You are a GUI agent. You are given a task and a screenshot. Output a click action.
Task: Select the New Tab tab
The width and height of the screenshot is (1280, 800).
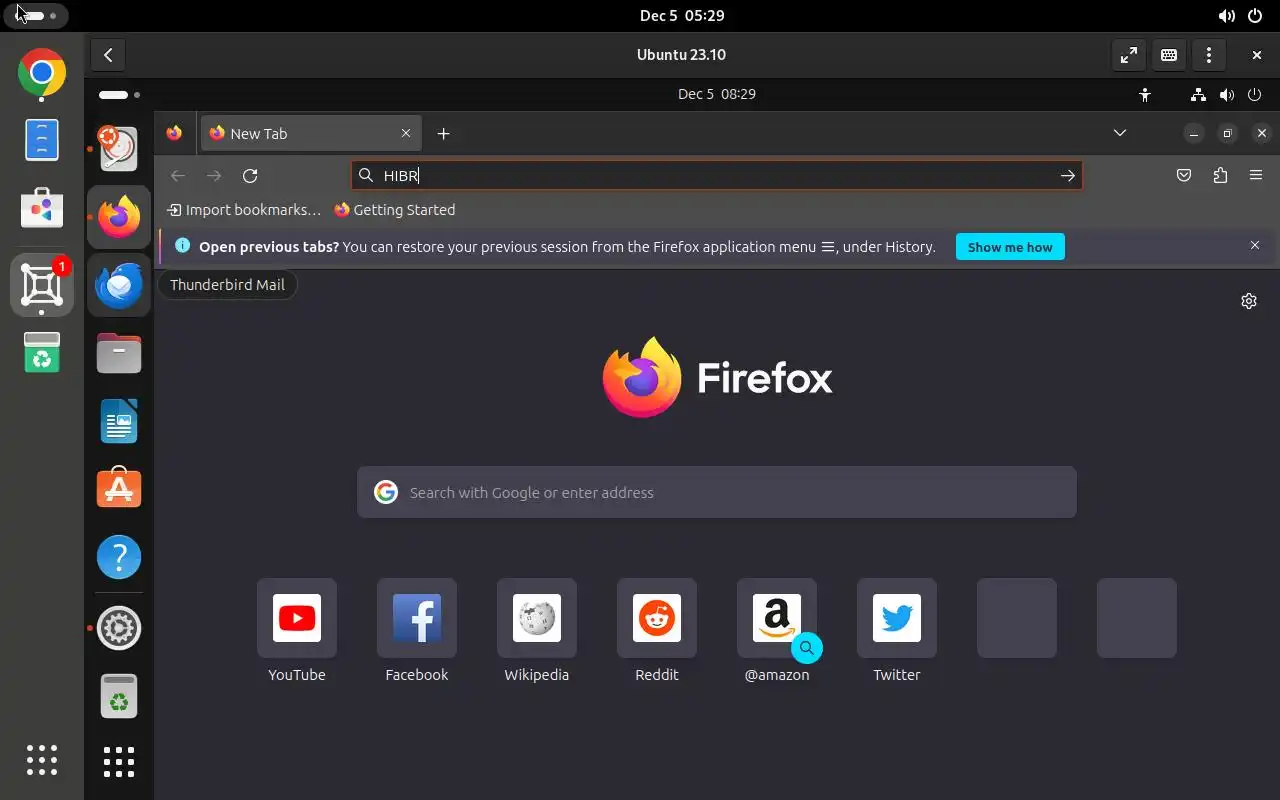(x=310, y=133)
